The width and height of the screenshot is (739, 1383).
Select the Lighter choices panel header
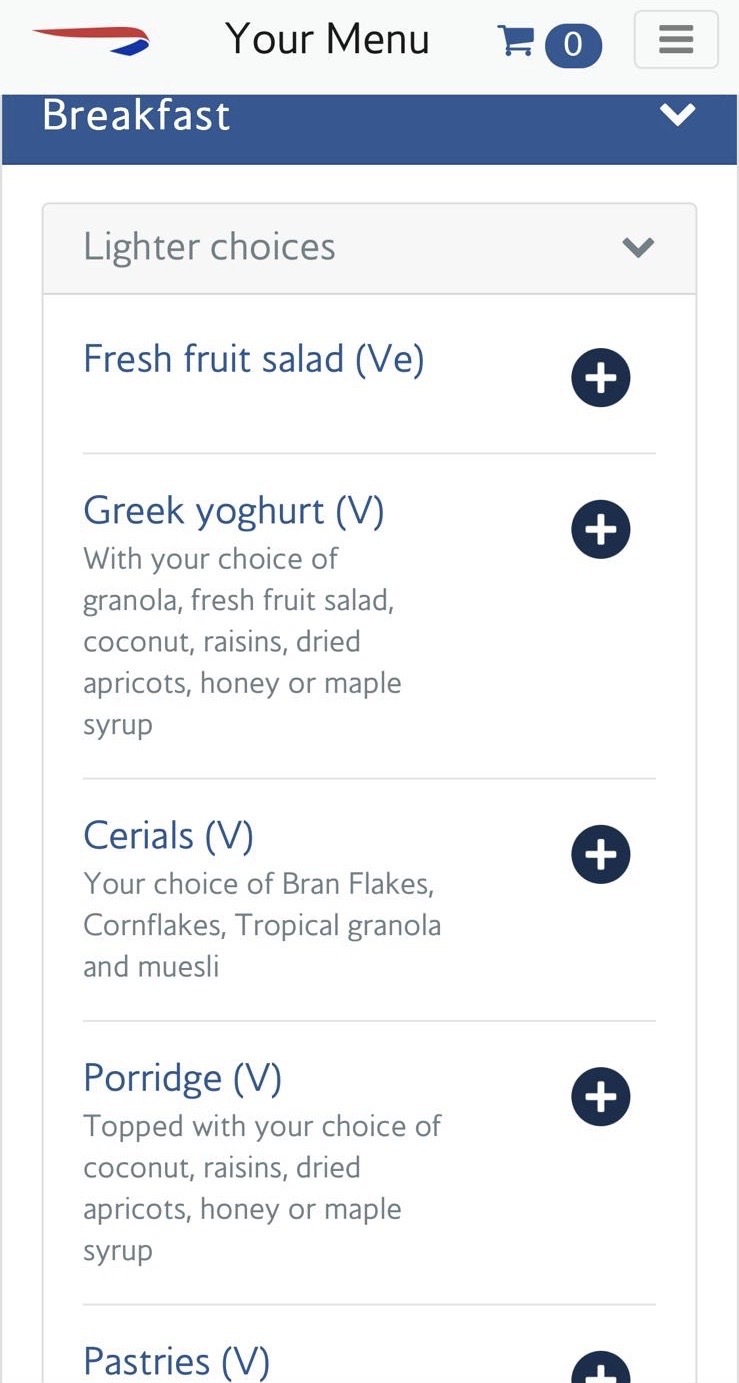point(300,247)
